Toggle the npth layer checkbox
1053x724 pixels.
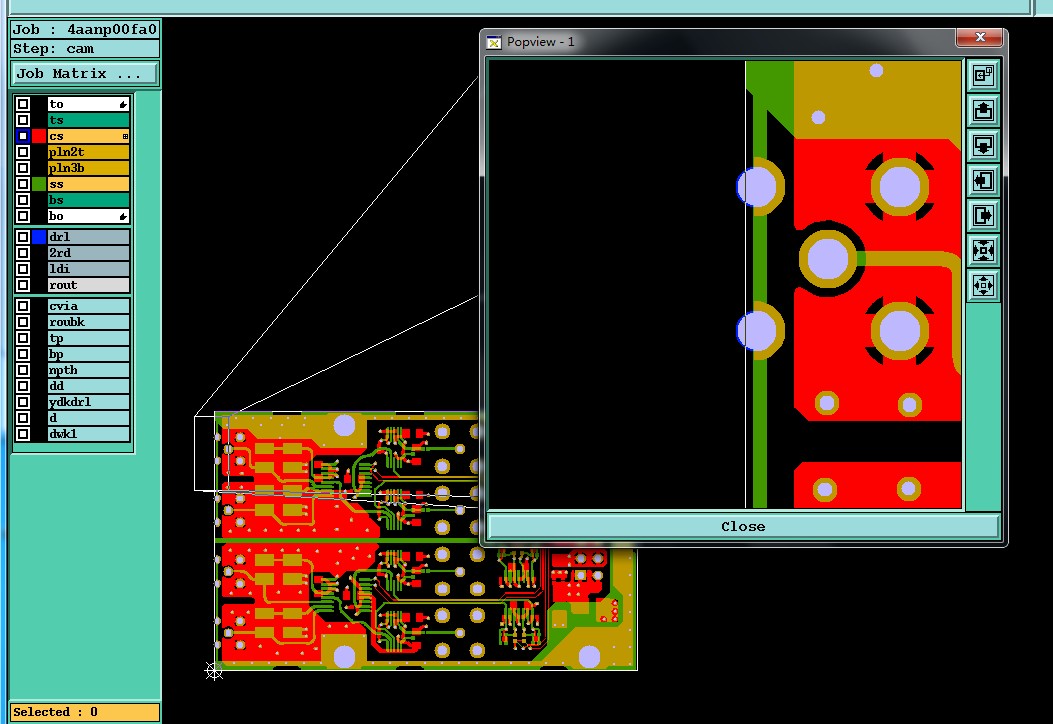[x=23, y=370]
